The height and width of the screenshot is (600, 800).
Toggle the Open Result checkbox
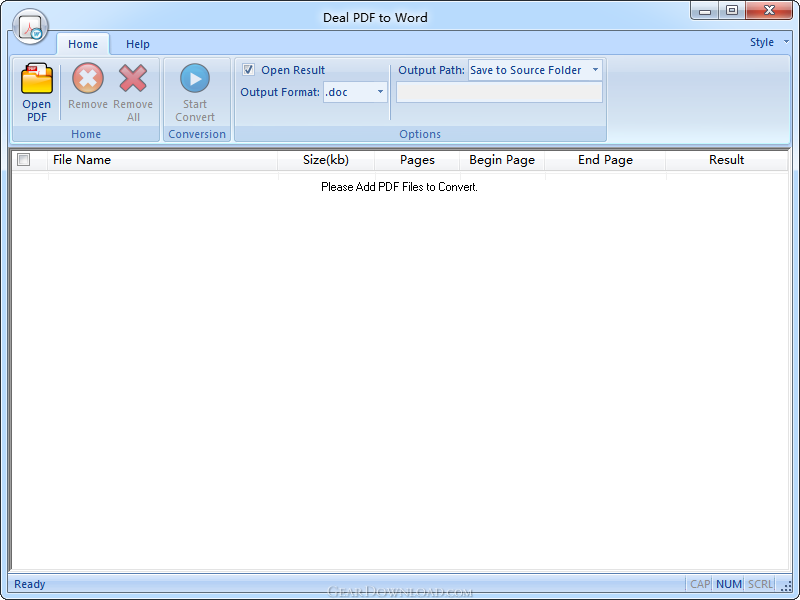pyautogui.click(x=248, y=70)
